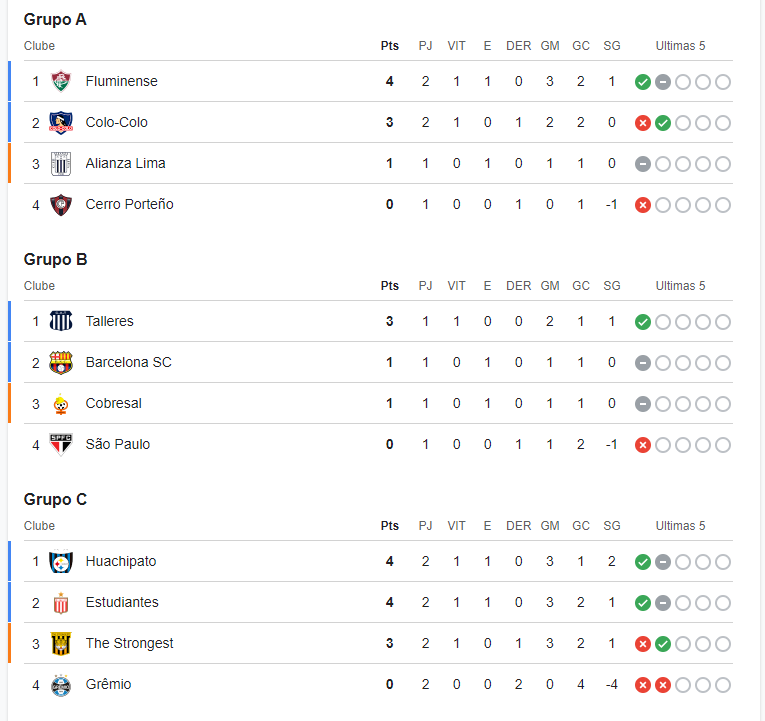Click the Fluminense club crest

point(61,81)
